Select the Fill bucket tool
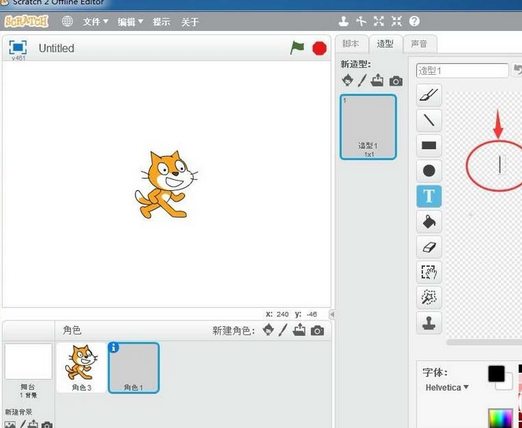This screenshot has height=428, width=522. pyautogui.click(x=429, y=221)
